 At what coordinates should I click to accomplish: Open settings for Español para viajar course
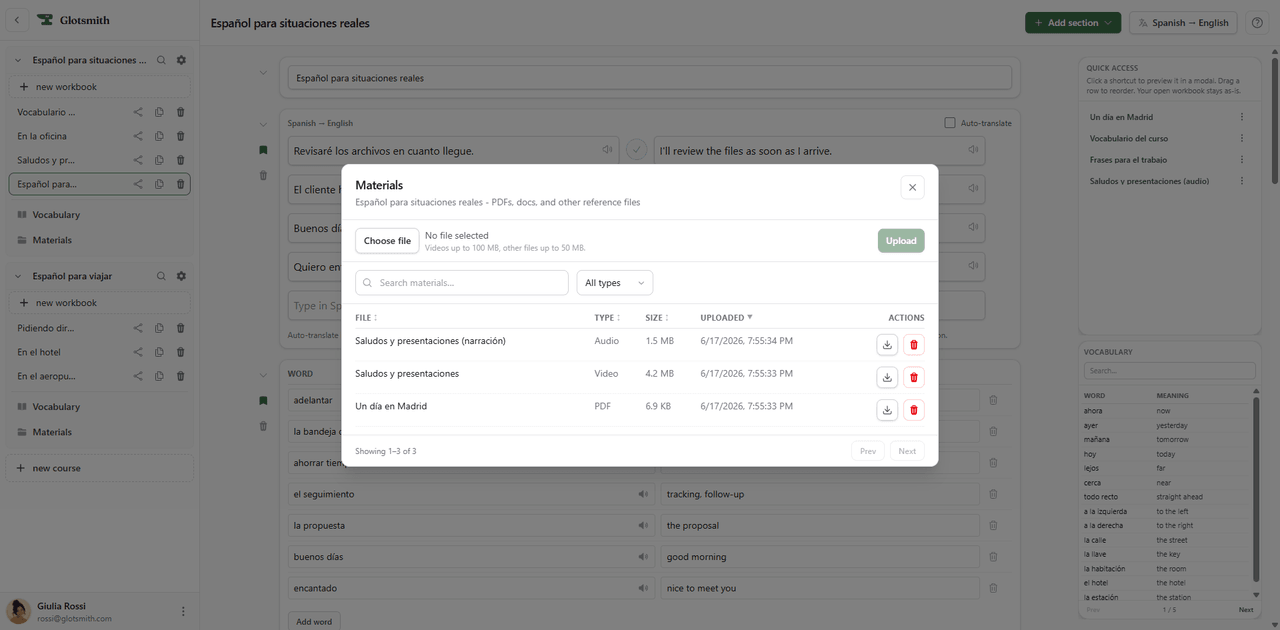point(181,276)
